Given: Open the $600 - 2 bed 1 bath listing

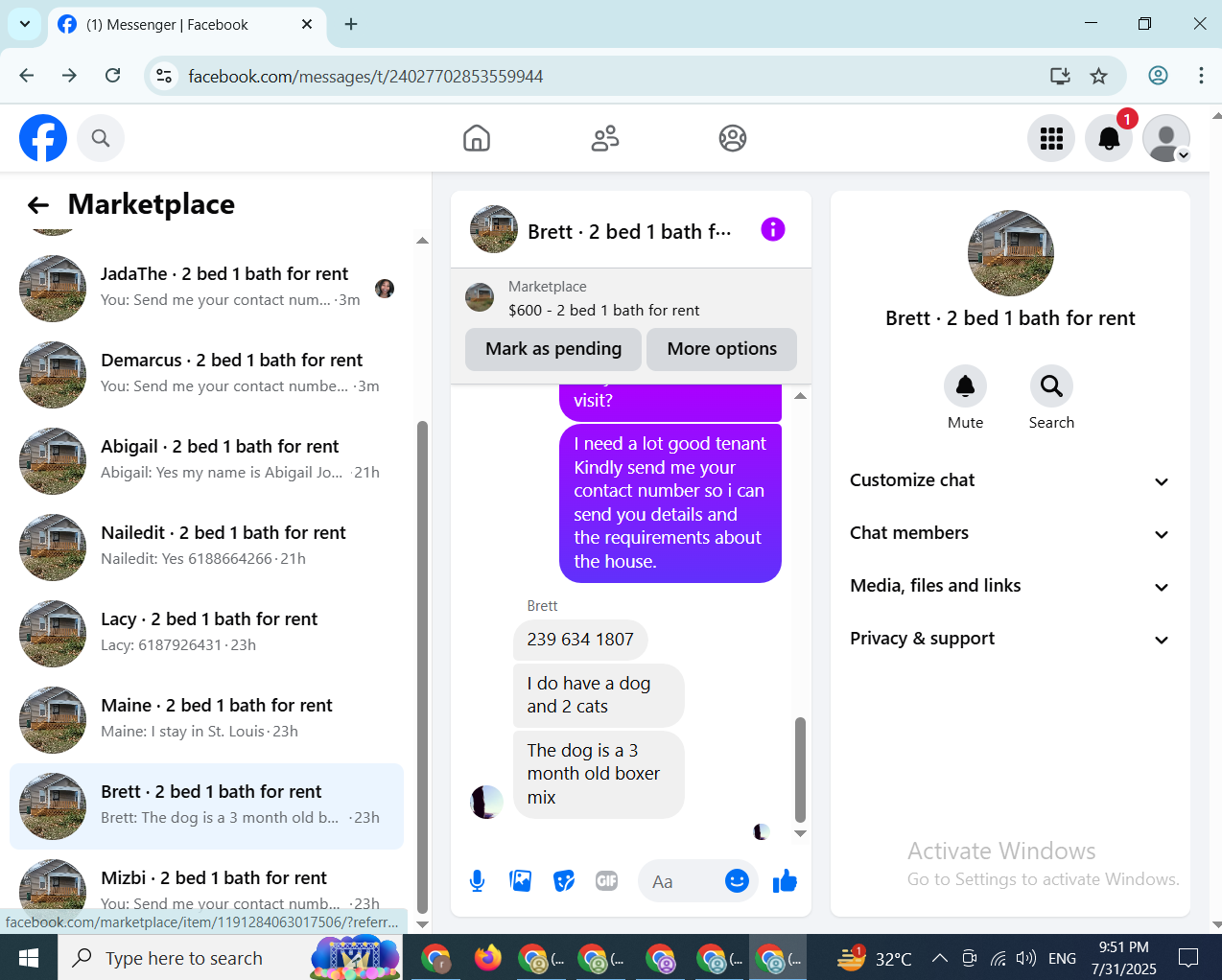Looking at the screenshot, I should pyautogui.click(x=603, y=310).
